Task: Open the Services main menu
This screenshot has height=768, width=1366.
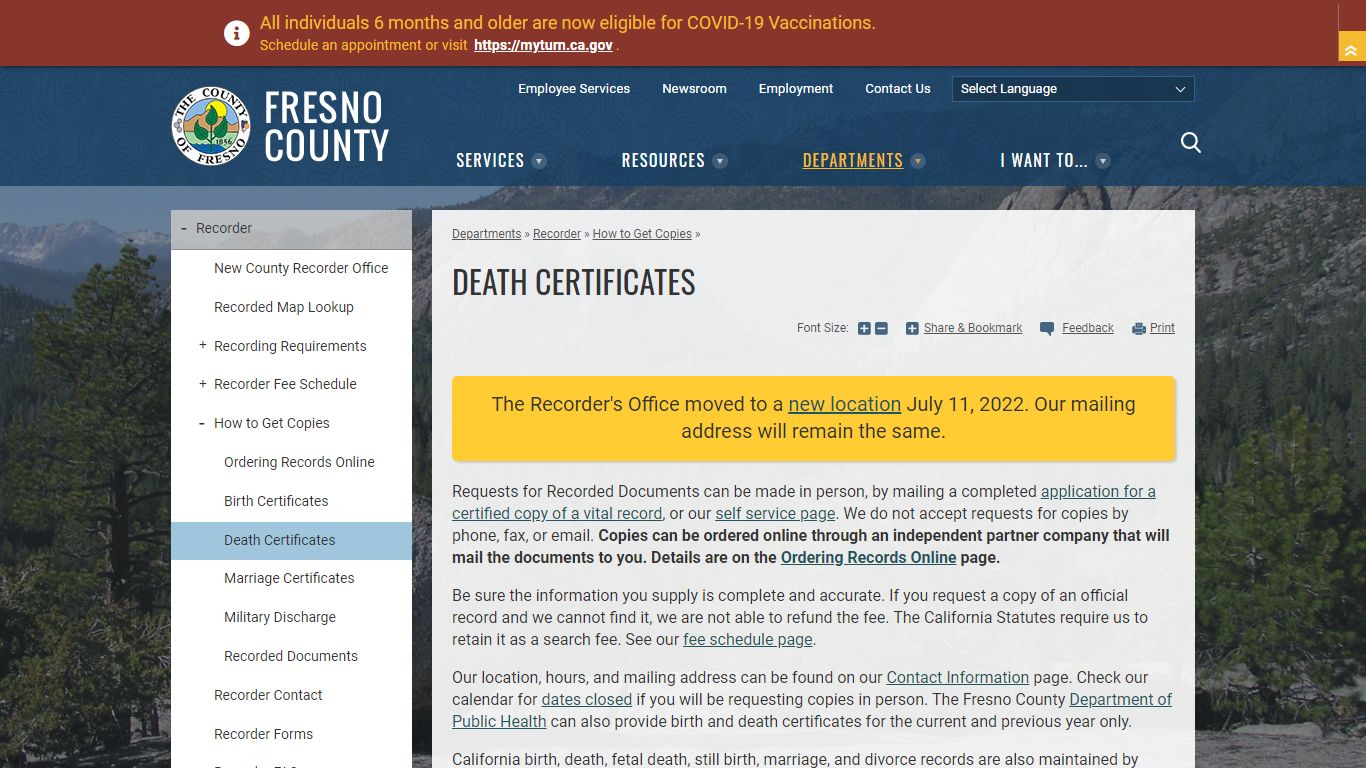Action: [490, 160]
